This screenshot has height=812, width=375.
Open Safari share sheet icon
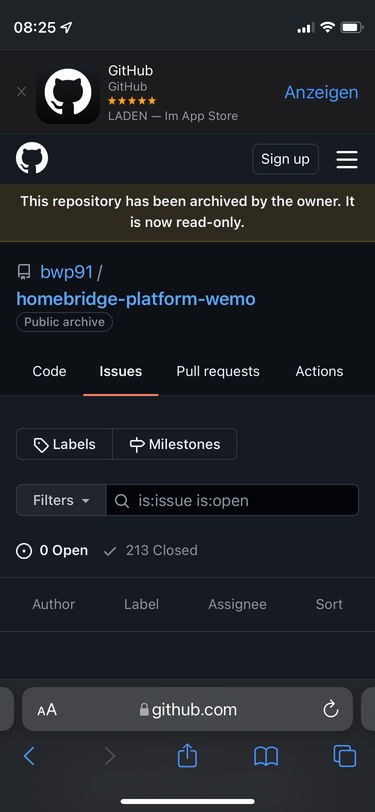(188, 756)
